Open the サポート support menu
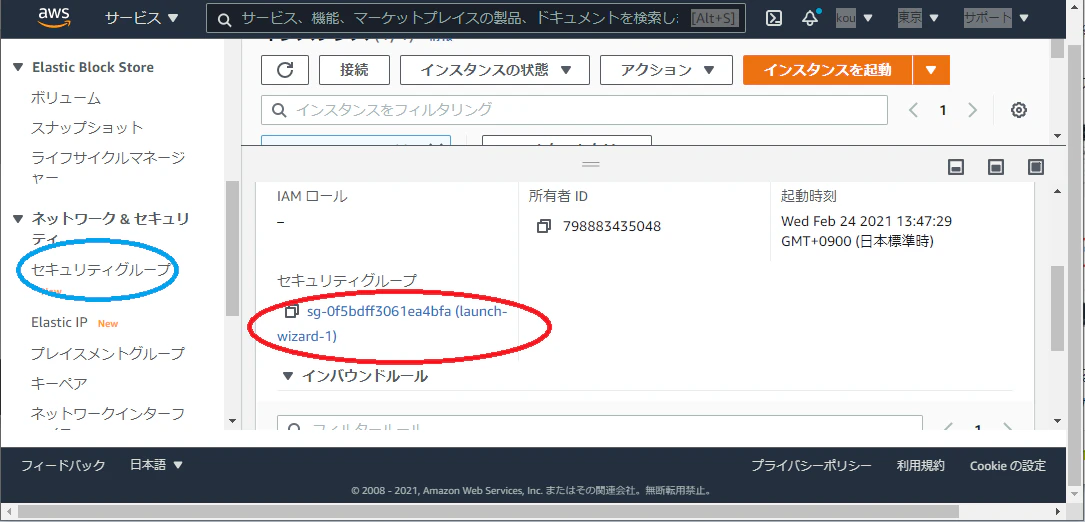Viewport: 1085px width, 522px height. coord(996,18)
